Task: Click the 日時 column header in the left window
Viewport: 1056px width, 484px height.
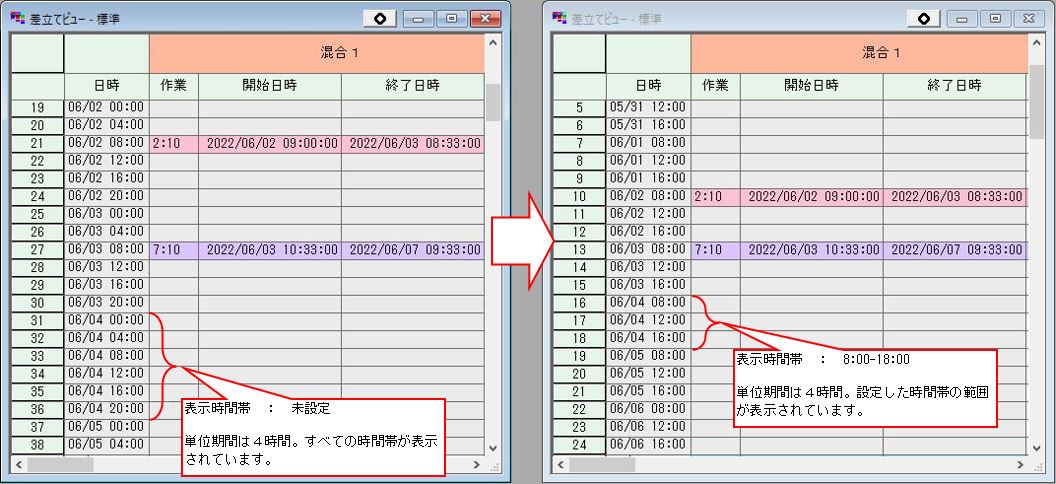Action: tap(106, 85)
